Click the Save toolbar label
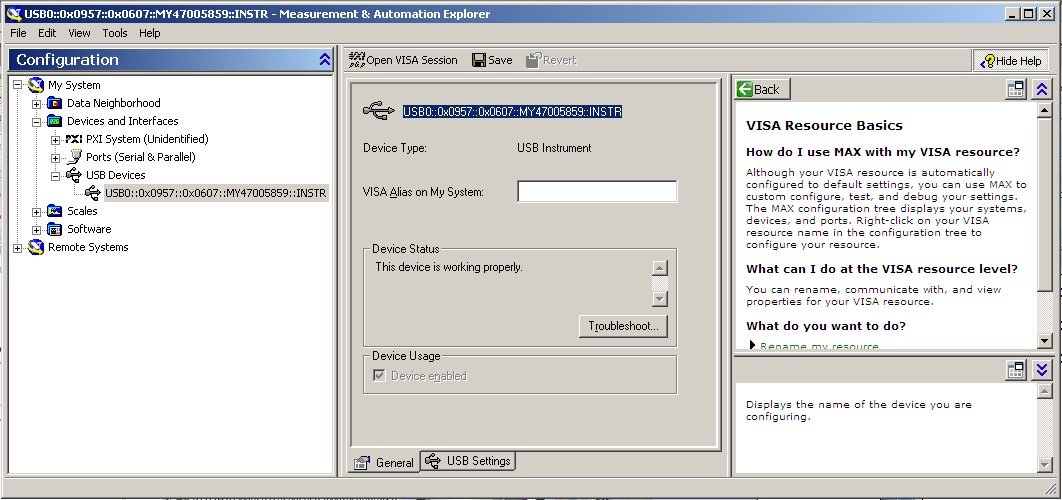Viewport: 1062px width, 500px height. click(500, 60)
